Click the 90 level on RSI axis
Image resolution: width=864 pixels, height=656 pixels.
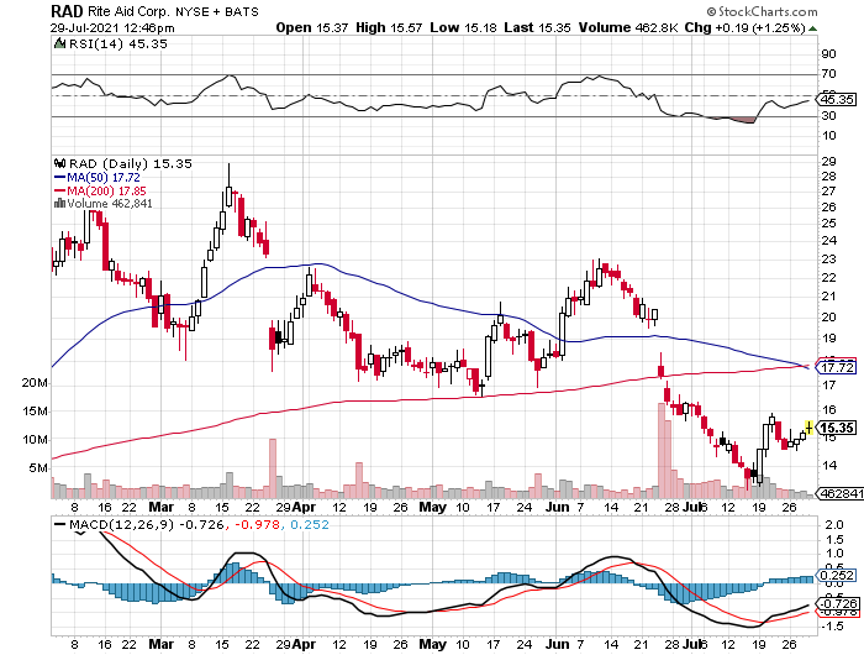click(829, 54)
